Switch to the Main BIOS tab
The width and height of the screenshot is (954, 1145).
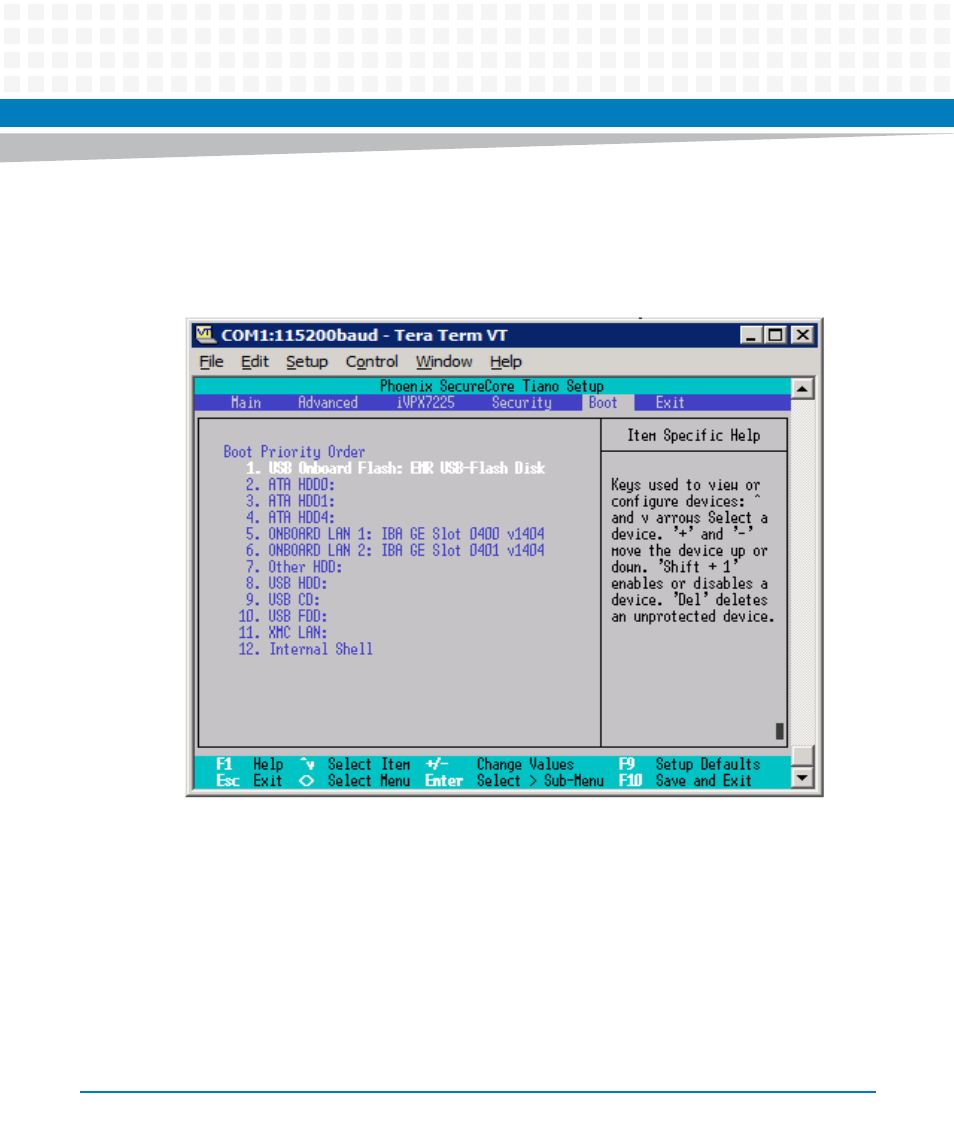click(245, 402)
